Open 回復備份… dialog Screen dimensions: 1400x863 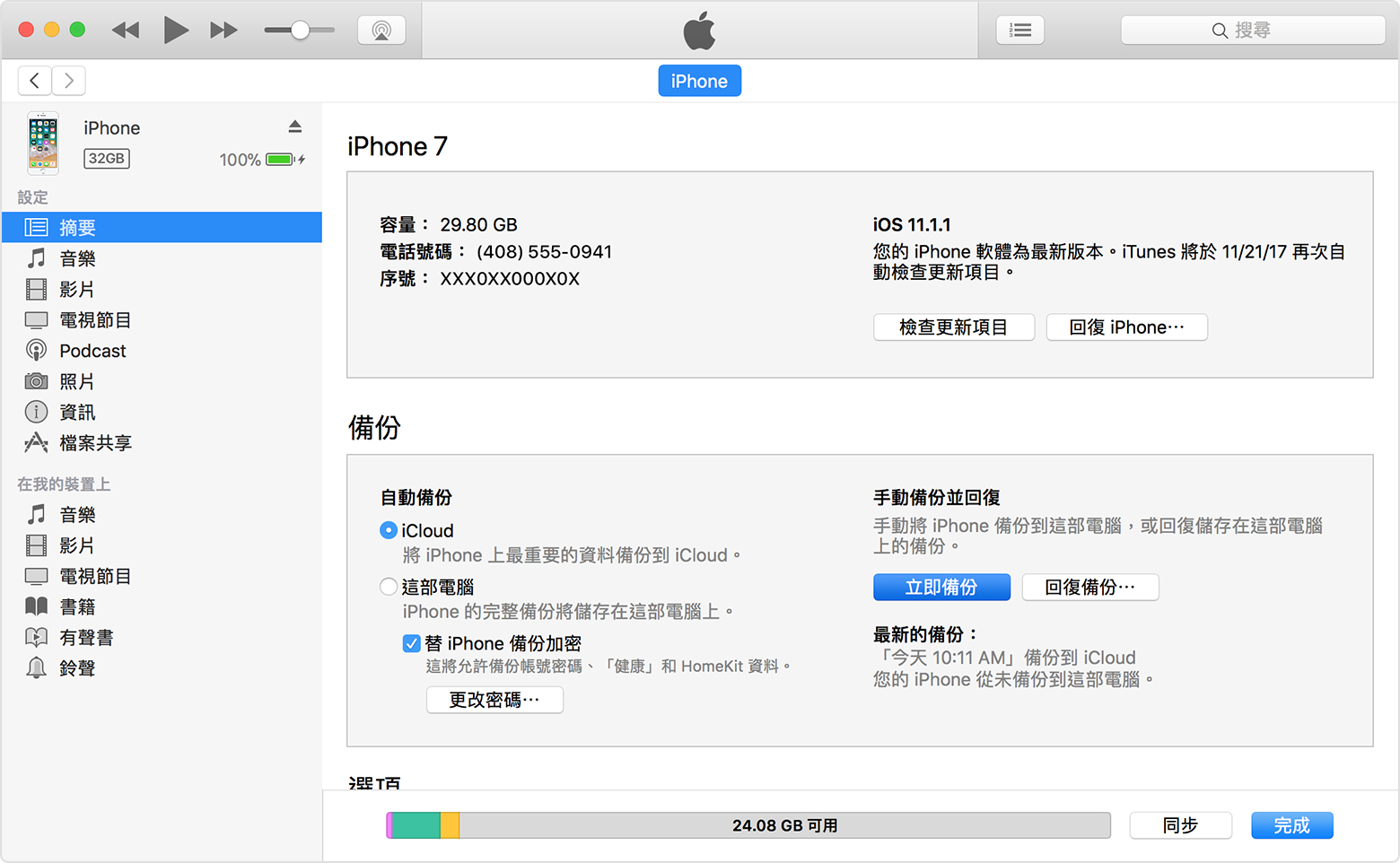tap(1089, 588)
